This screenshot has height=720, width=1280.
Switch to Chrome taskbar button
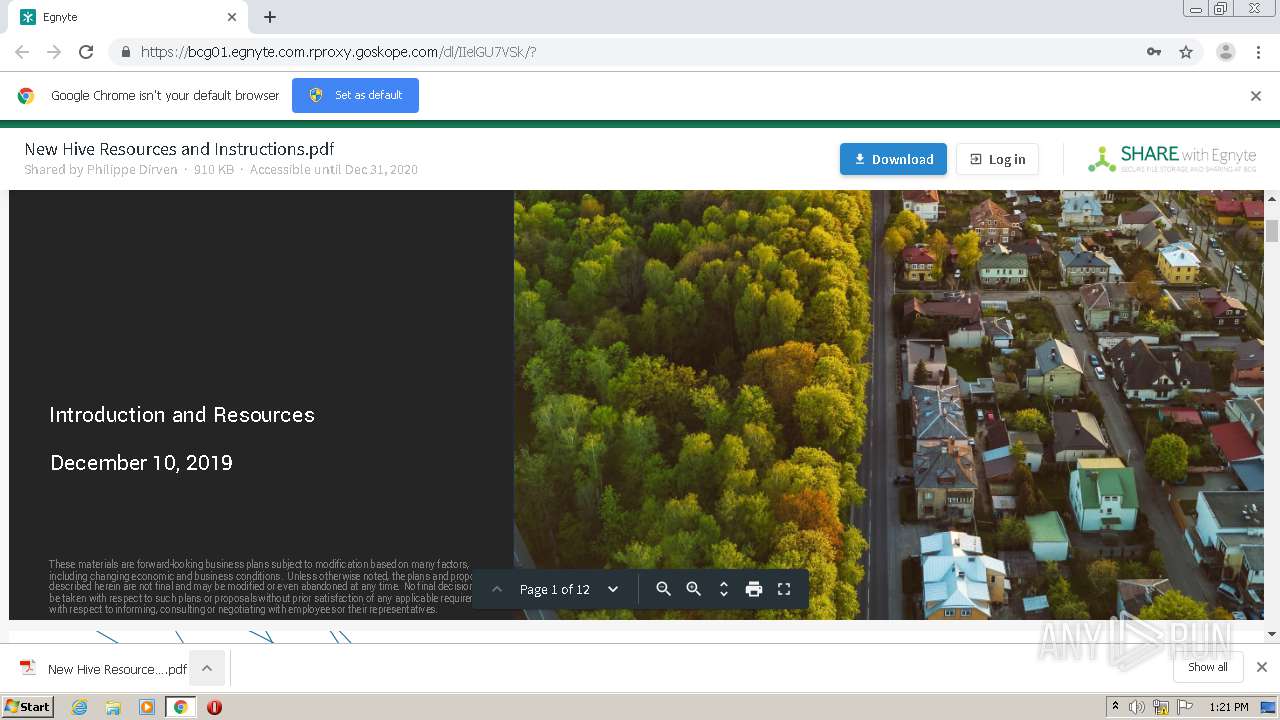tap(181, 707)
